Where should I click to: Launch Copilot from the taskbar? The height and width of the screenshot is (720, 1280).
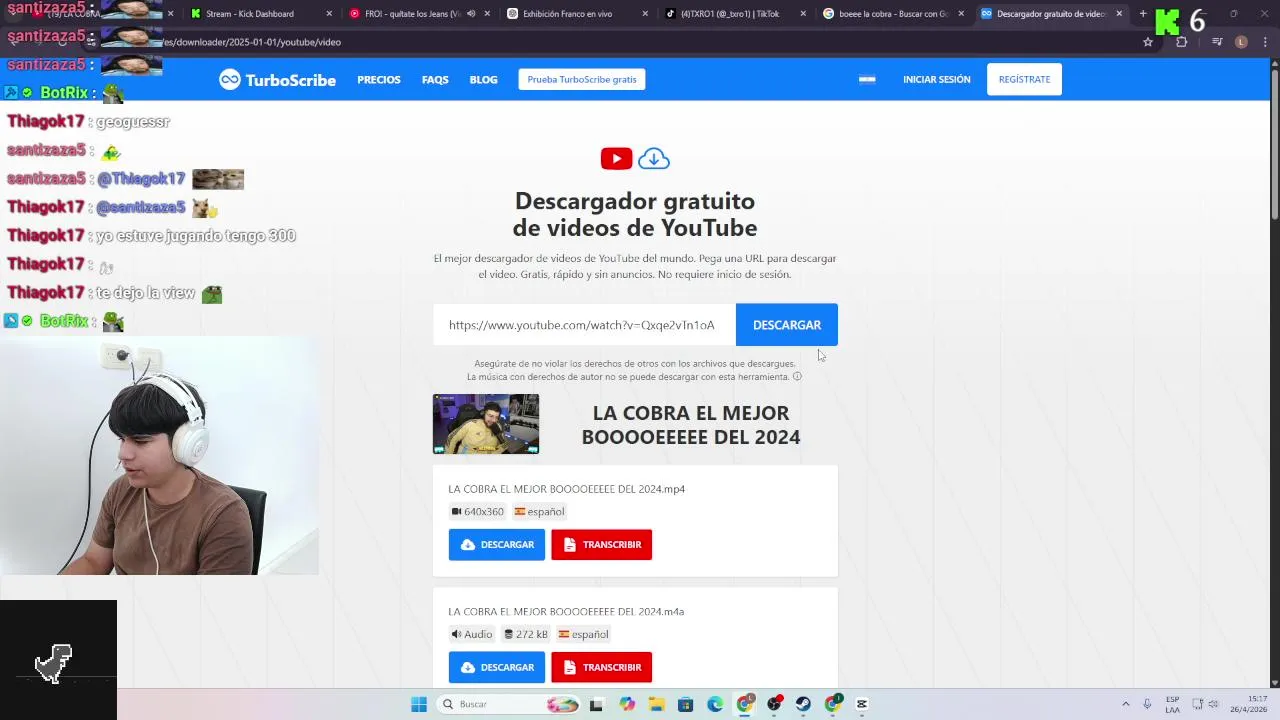(627, 704)
